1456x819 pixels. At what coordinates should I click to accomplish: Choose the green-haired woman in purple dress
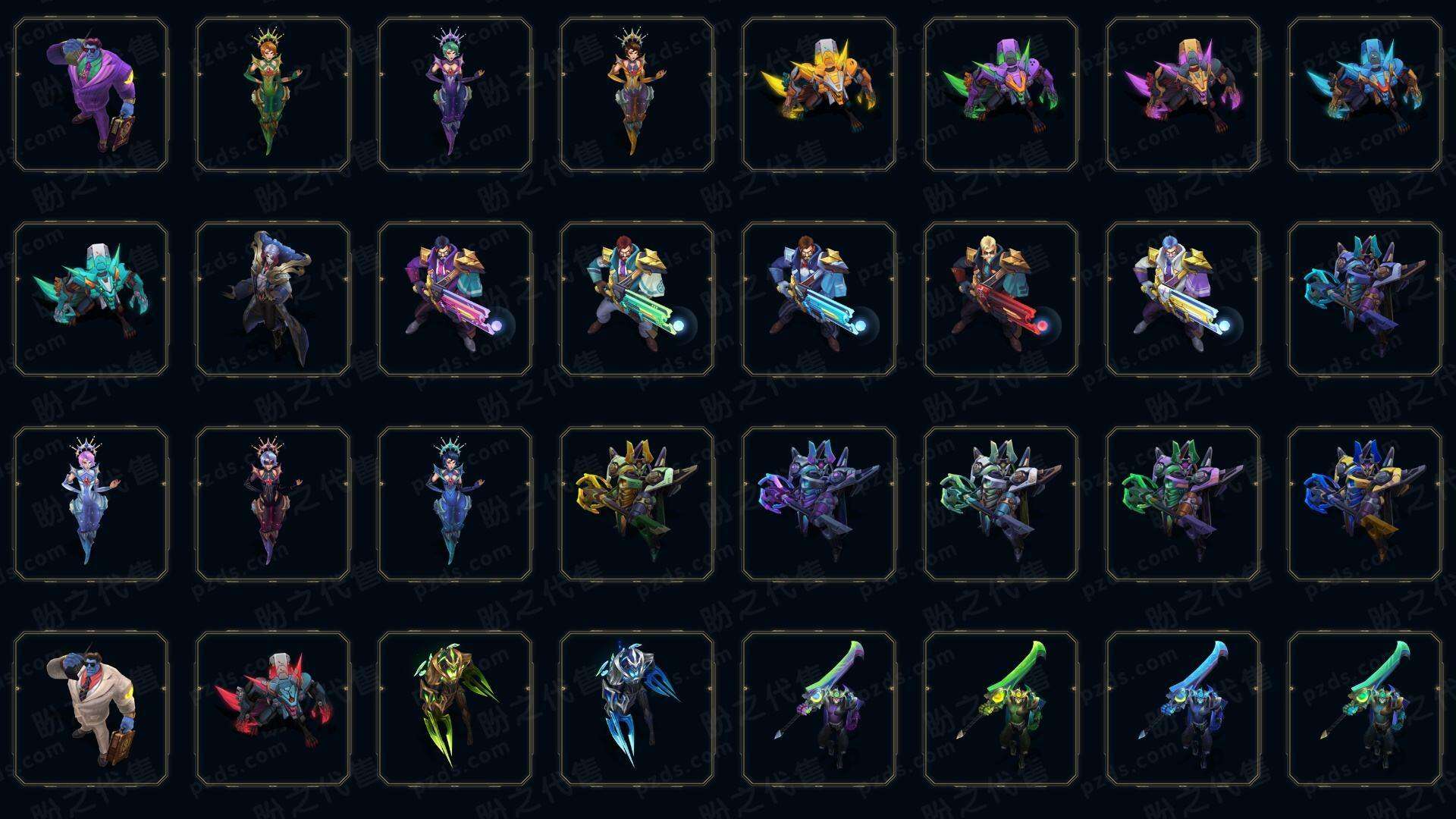(454, 95)
